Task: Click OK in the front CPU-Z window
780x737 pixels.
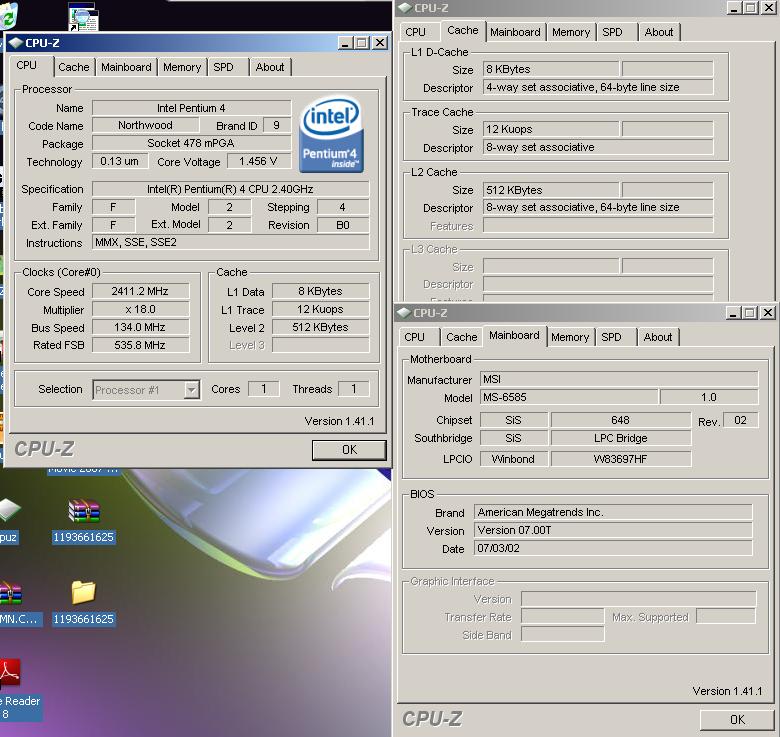Action: point(349,450)
